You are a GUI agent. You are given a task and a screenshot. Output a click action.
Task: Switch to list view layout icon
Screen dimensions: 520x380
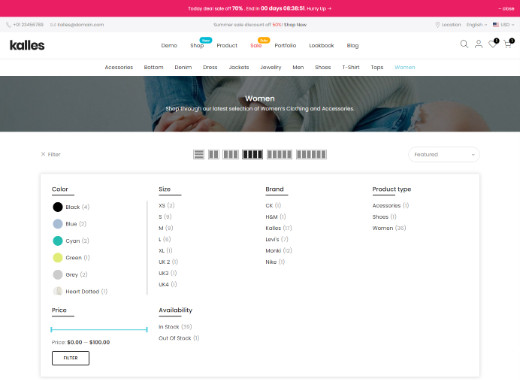pos(198,154)
